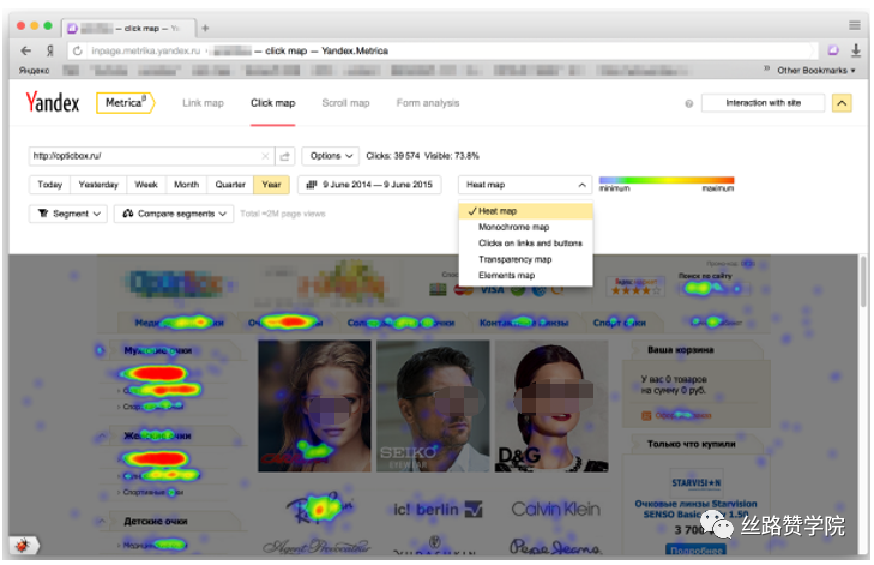The image size is (874, 565).
Task: Click the page vertical scrollbar
Action: coord(863,282)
